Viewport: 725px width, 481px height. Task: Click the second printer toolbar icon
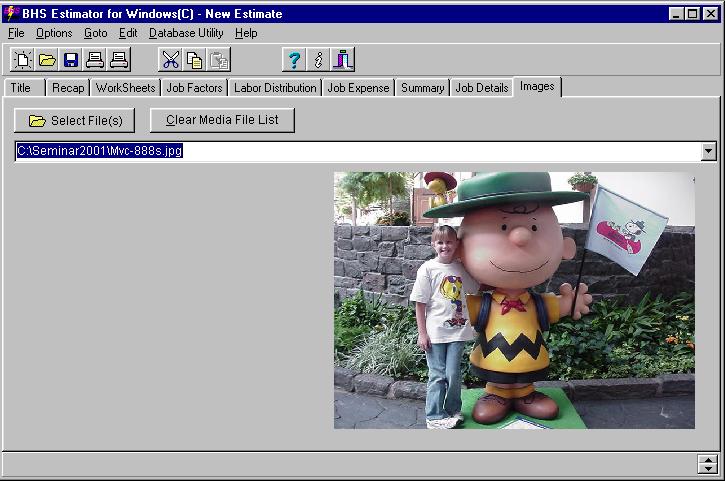(x=119, y=60)
